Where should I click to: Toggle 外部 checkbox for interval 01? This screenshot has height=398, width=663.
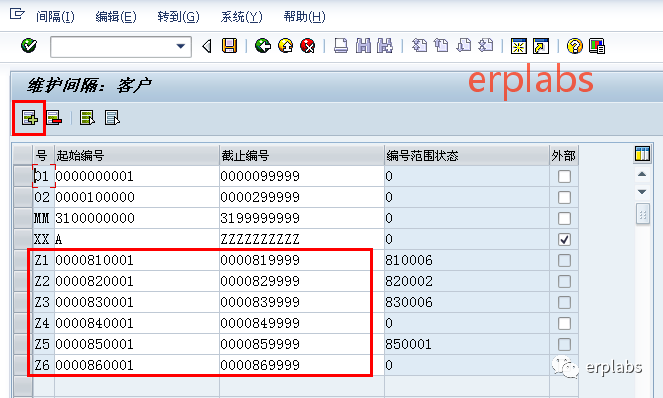tap(564, 176)
